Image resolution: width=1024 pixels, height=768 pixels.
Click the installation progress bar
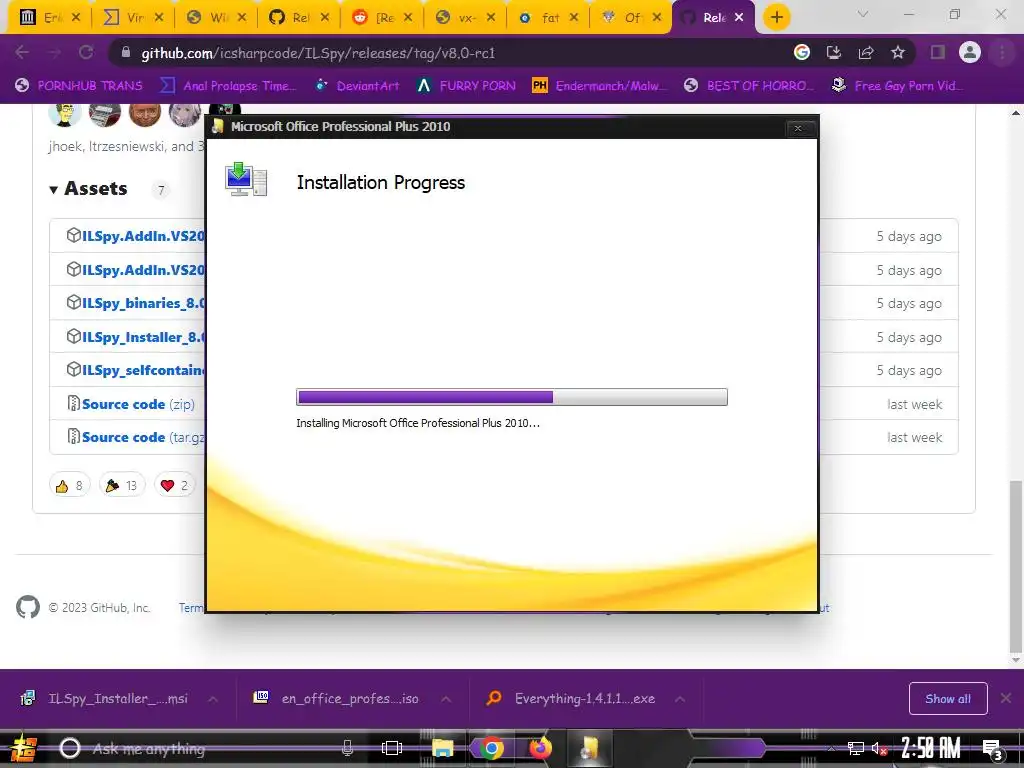point(511,397)
